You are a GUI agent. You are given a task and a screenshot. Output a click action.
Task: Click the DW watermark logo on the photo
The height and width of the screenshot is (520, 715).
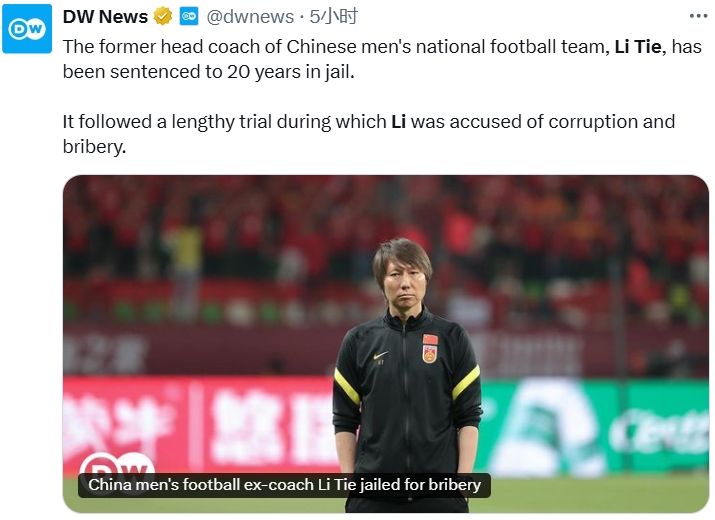pos(117,469)
